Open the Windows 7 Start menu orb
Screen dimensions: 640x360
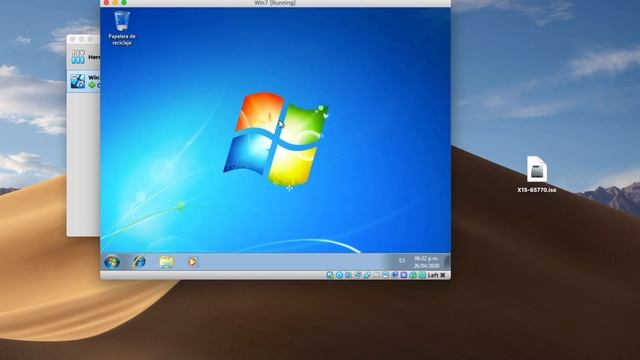(x=112, y=262)
